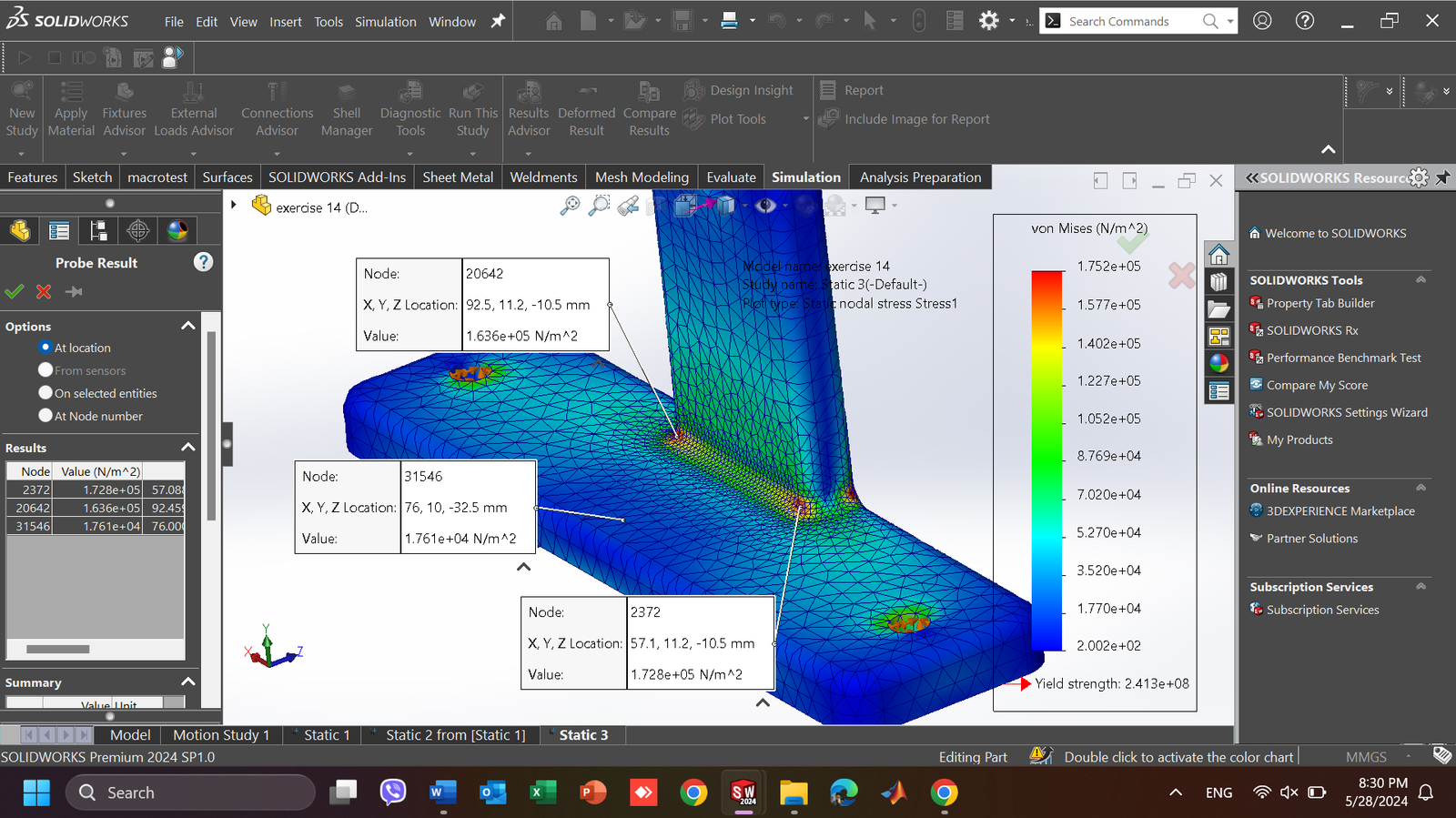Image resolution: width=1456 pixels, height=818 pixels.
Task: Expand the exercise 14 feature tree arrow
Action: pyautogui.click(x=234, y=206)
